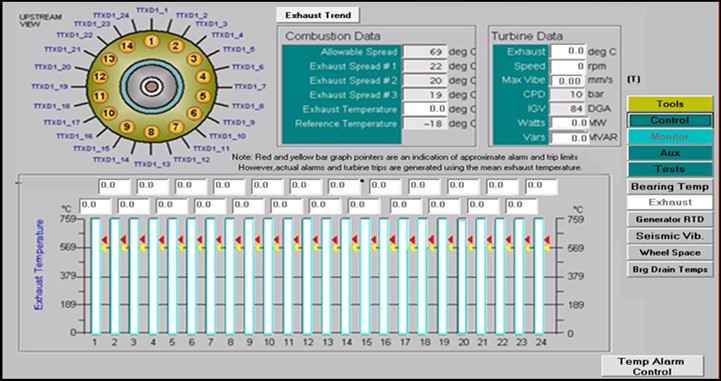Go to Bearing Temp screen
This screenshot has height=381, width=721.
click(670, 187)
